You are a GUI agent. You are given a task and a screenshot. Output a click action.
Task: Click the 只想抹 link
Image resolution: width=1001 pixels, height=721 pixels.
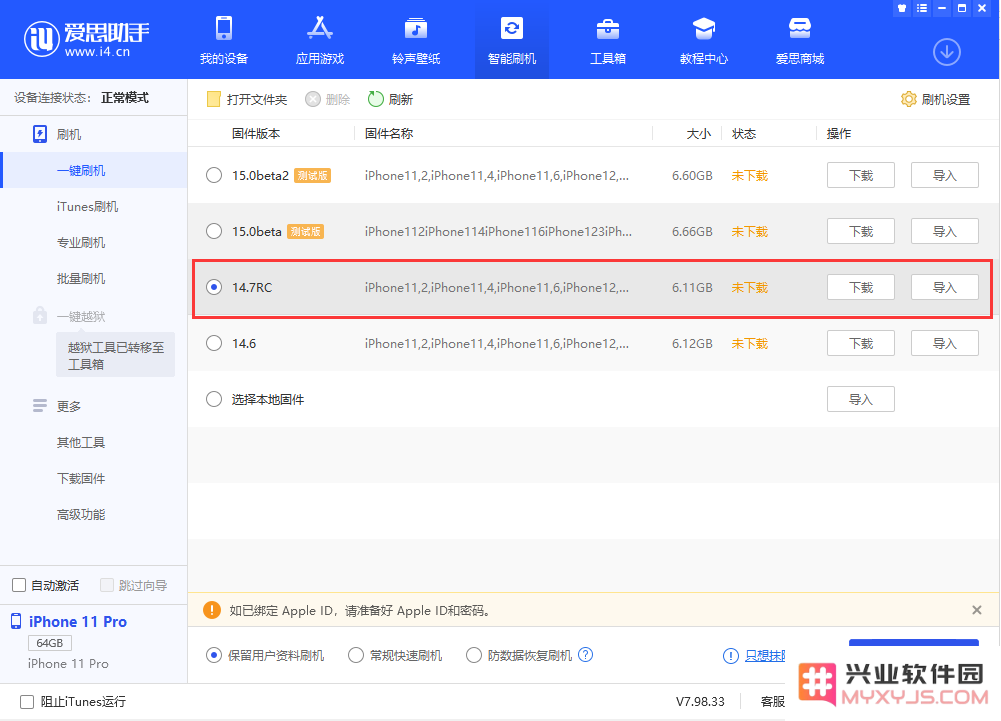[765, 655]
